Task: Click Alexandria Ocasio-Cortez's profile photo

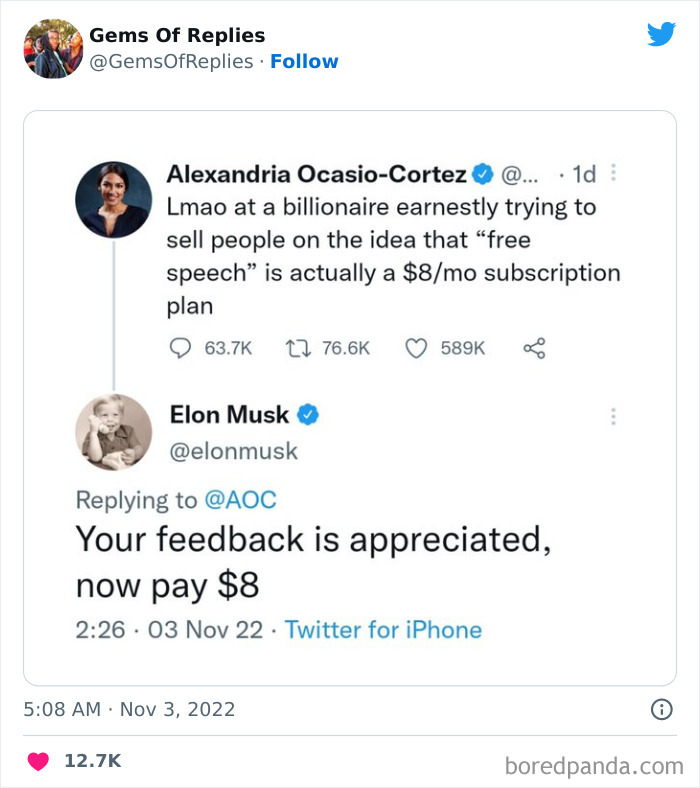Action: (114, 199)
